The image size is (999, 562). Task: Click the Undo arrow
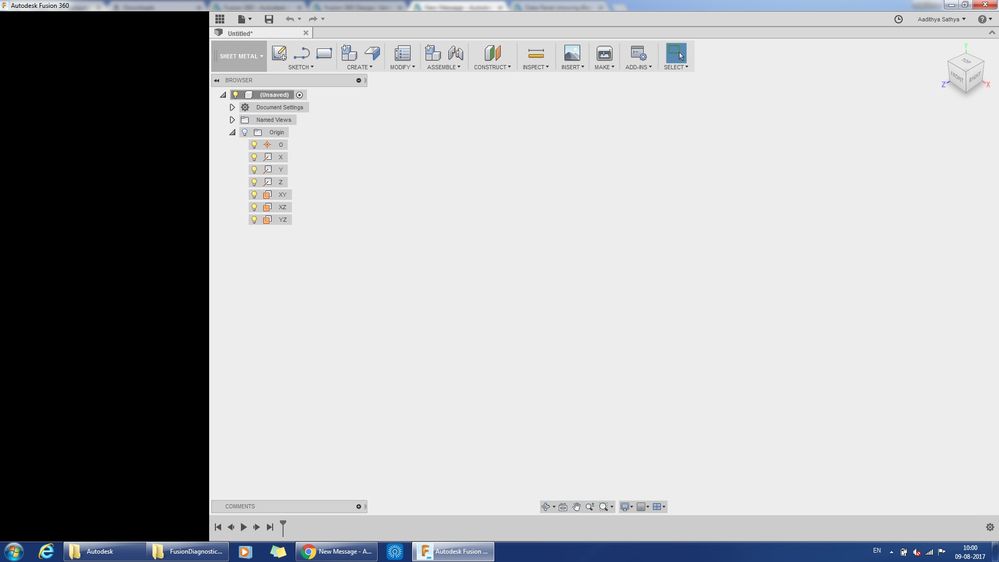[290, 19]
